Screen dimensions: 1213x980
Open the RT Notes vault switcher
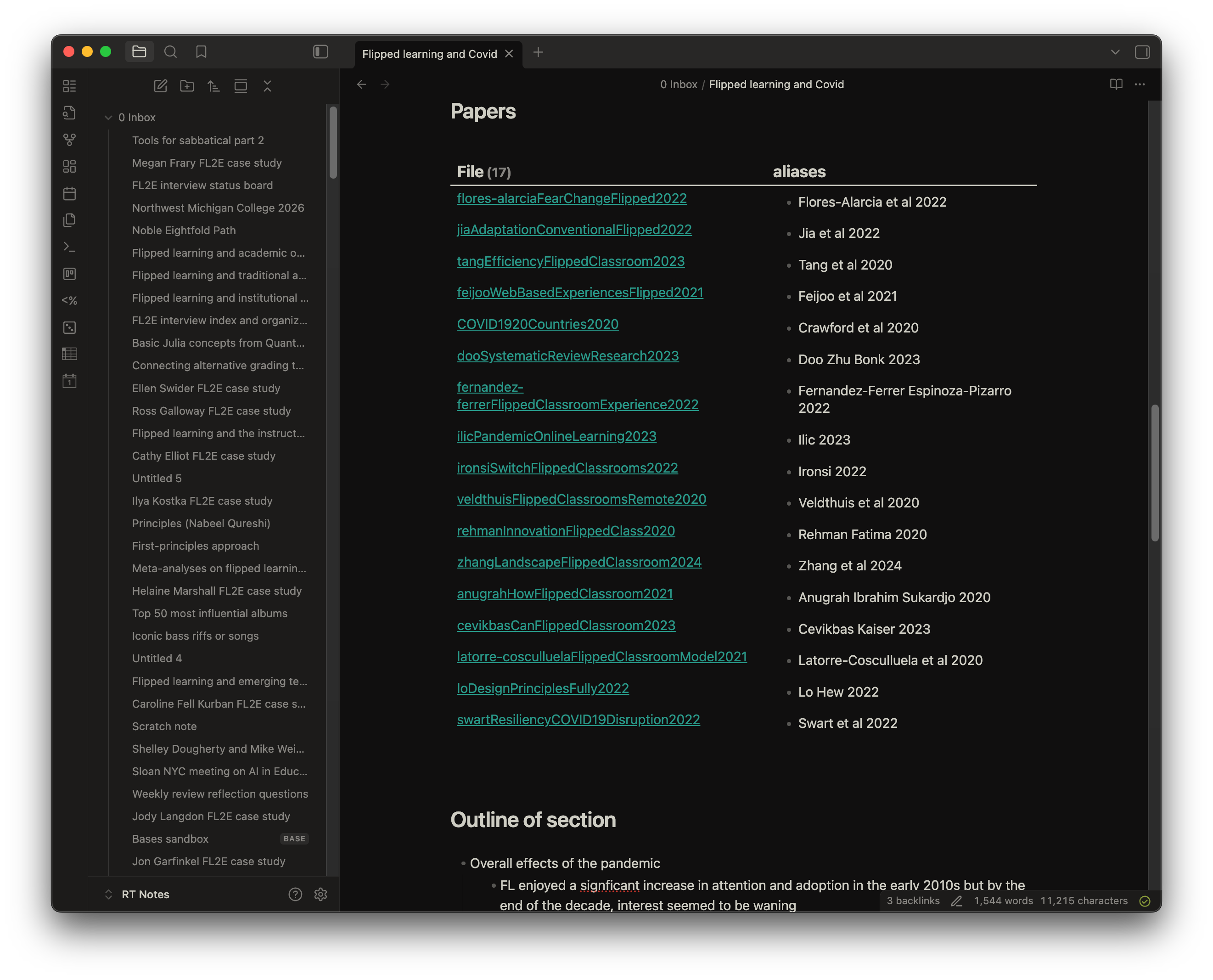point(145,894)
